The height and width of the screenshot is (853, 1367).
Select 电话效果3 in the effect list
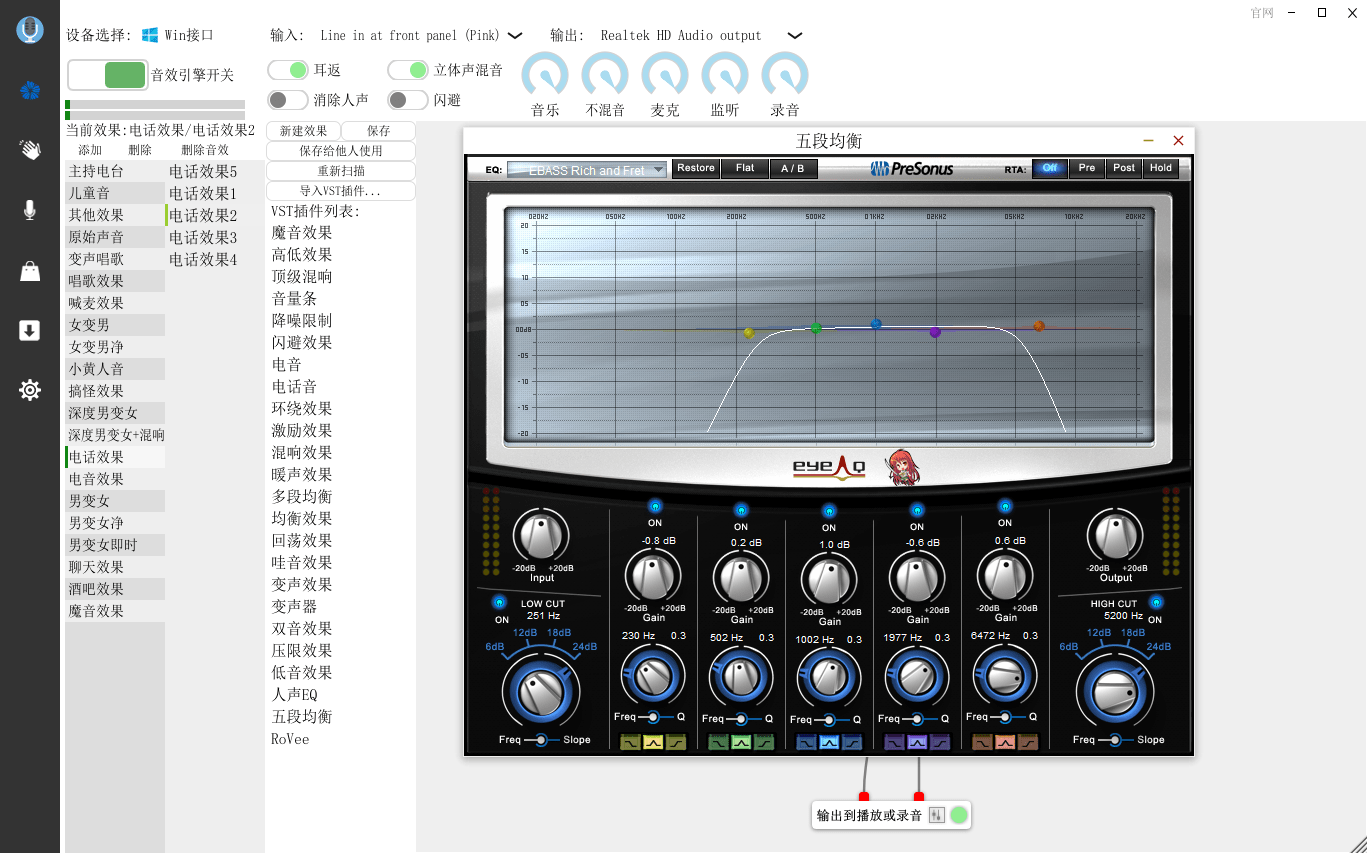pos(203,237)
